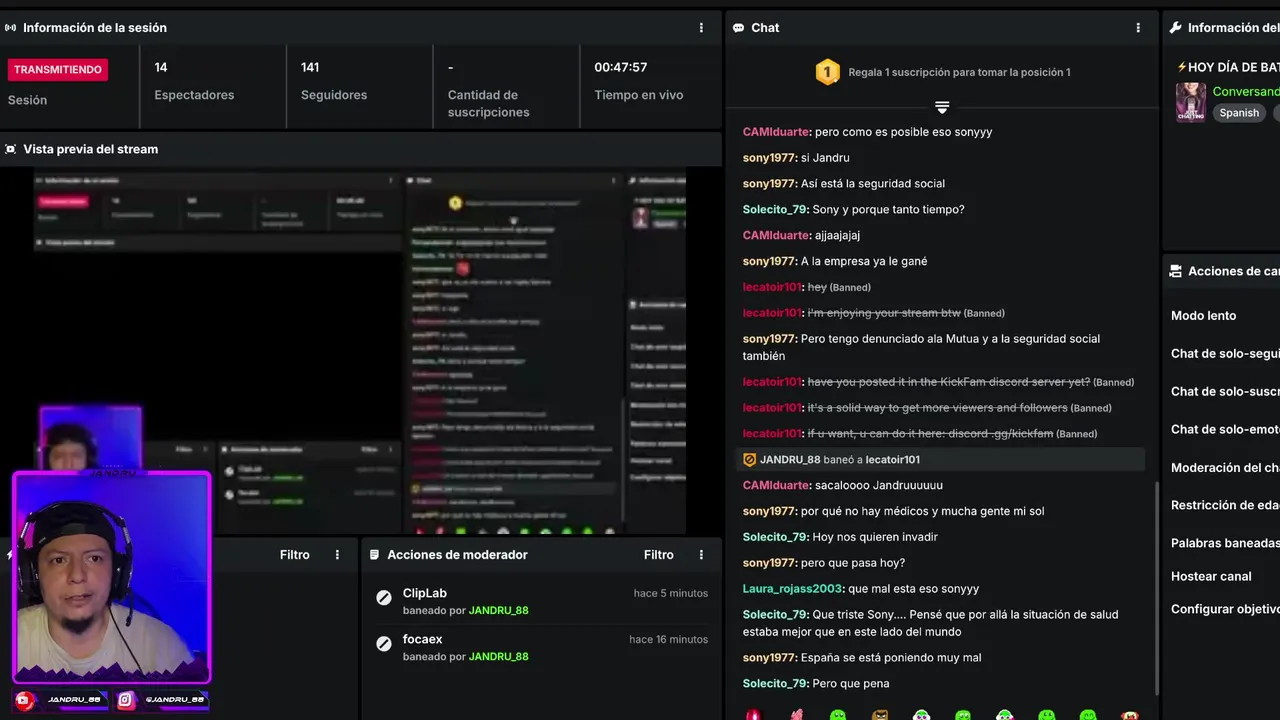Click the stream preview video area
This screenshot has height=720, width=1280.
pos(360,350)
